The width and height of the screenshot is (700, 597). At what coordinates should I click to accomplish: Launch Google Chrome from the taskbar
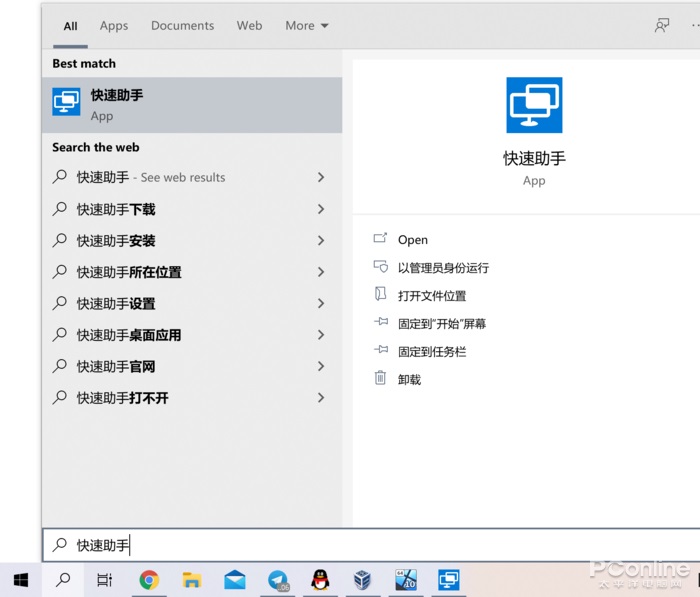tap(149, 580)
